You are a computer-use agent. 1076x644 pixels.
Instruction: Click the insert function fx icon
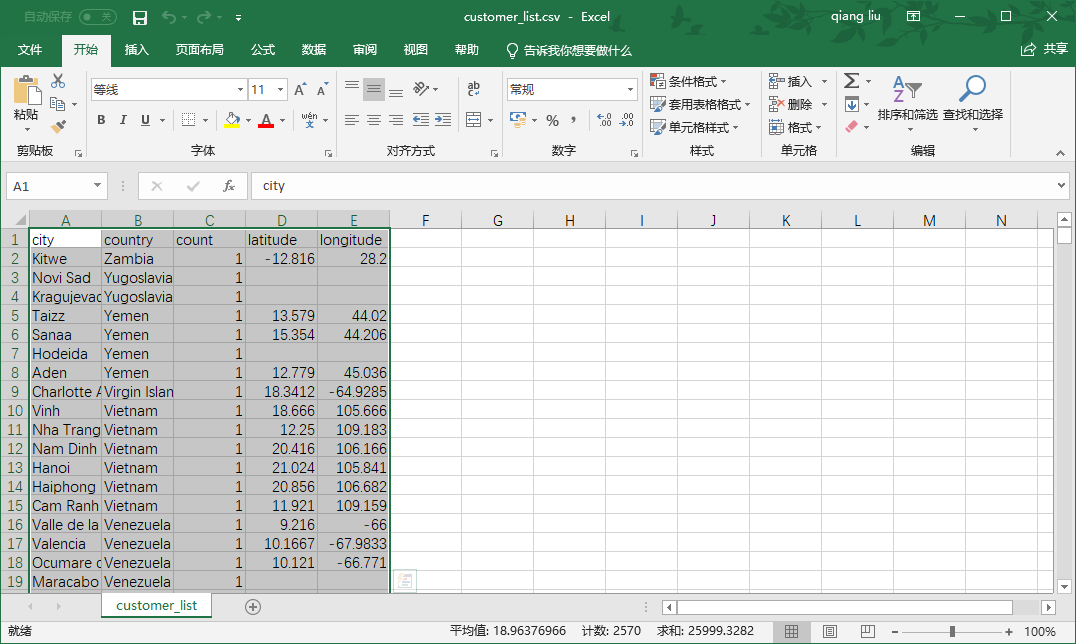[229, 186]
